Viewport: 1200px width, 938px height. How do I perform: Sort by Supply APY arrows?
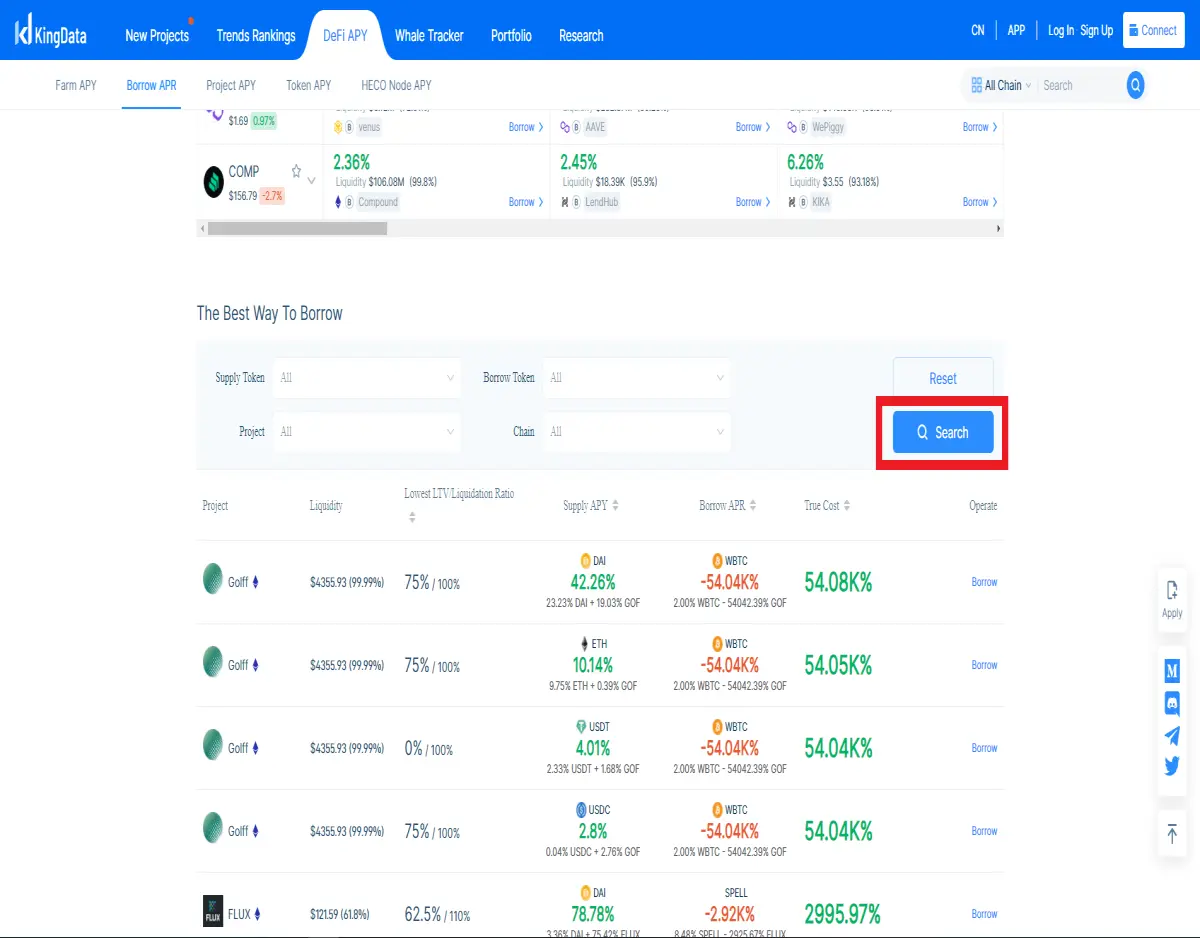(615, 506)
